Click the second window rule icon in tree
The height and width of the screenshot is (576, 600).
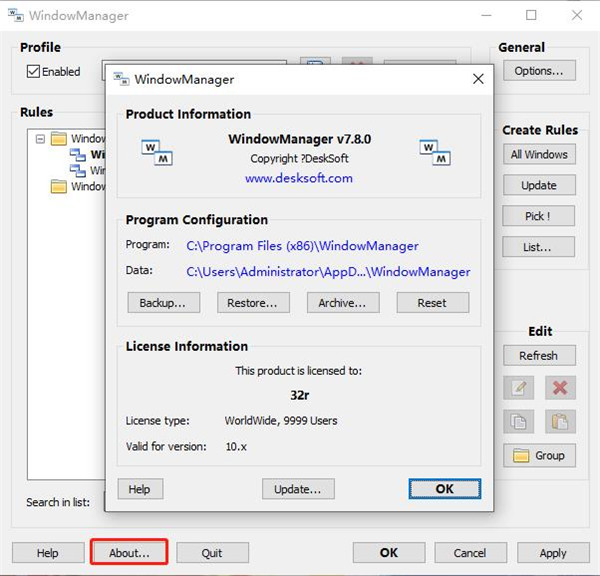click(78, 170)
